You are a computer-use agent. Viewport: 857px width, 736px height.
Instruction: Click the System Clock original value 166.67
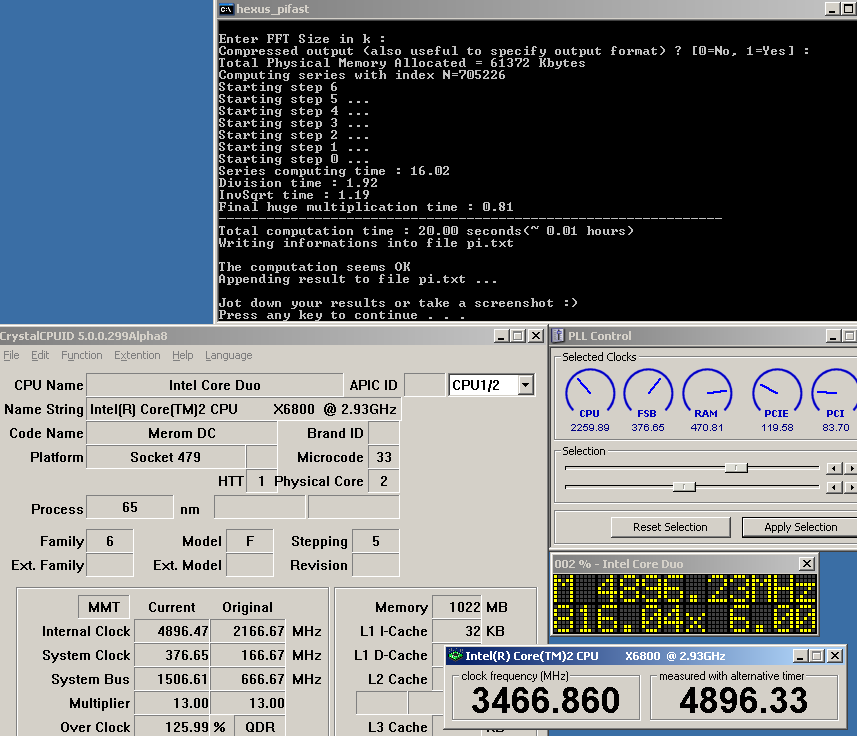click(x=248, y=655)
